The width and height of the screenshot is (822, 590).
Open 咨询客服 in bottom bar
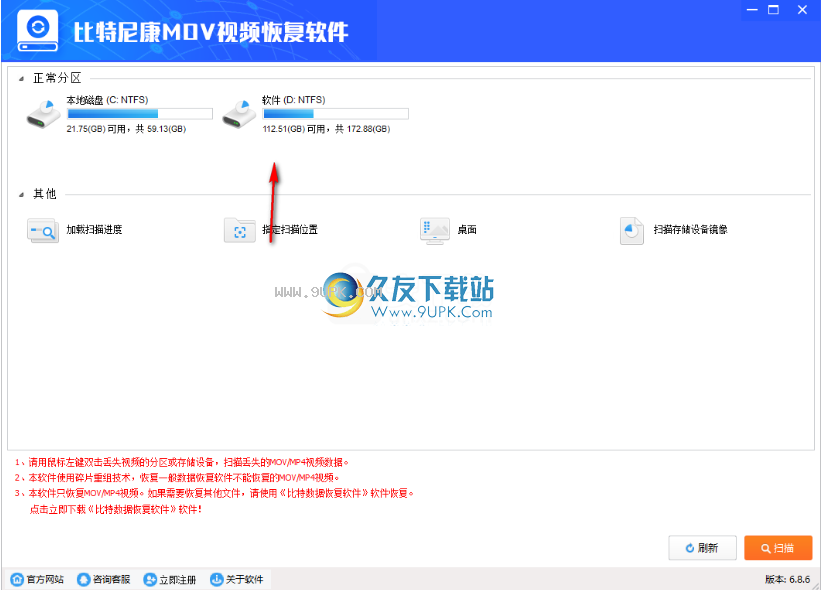(x=111, y=580)
